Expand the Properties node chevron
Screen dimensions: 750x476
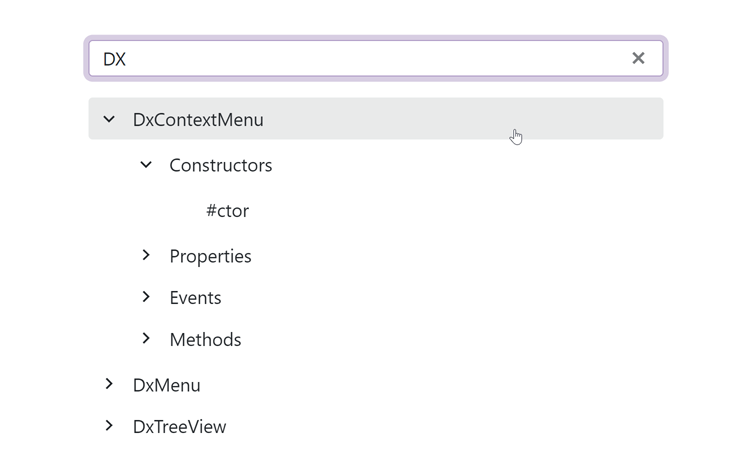(146, 256)
